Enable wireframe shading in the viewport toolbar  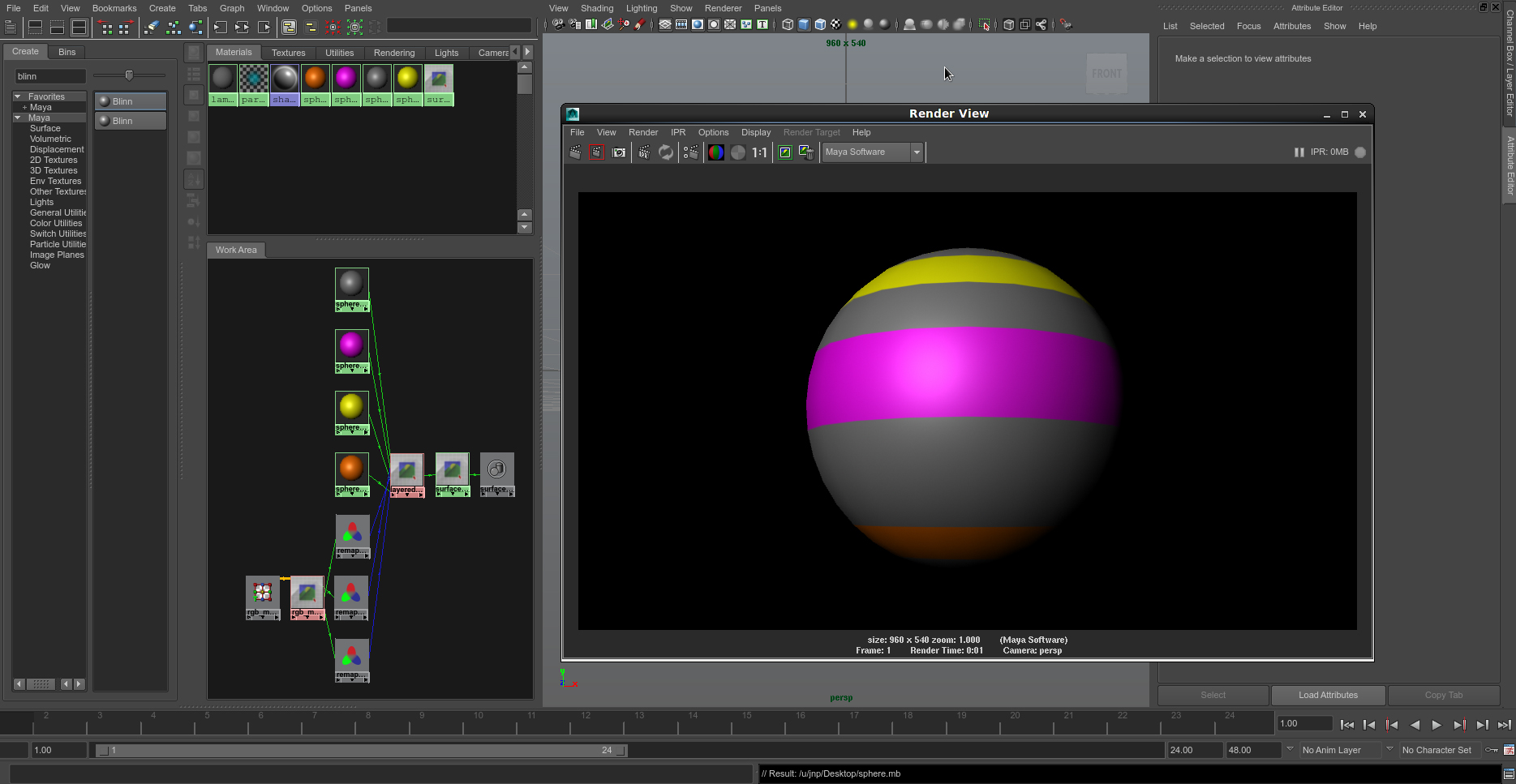[788, 24]
